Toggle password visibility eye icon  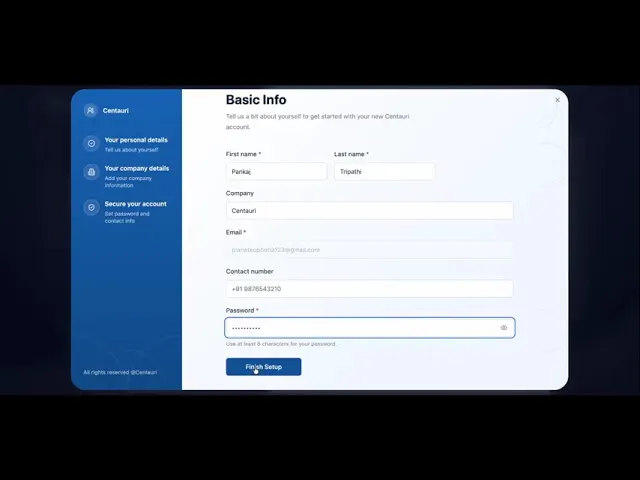click(504, 328)
